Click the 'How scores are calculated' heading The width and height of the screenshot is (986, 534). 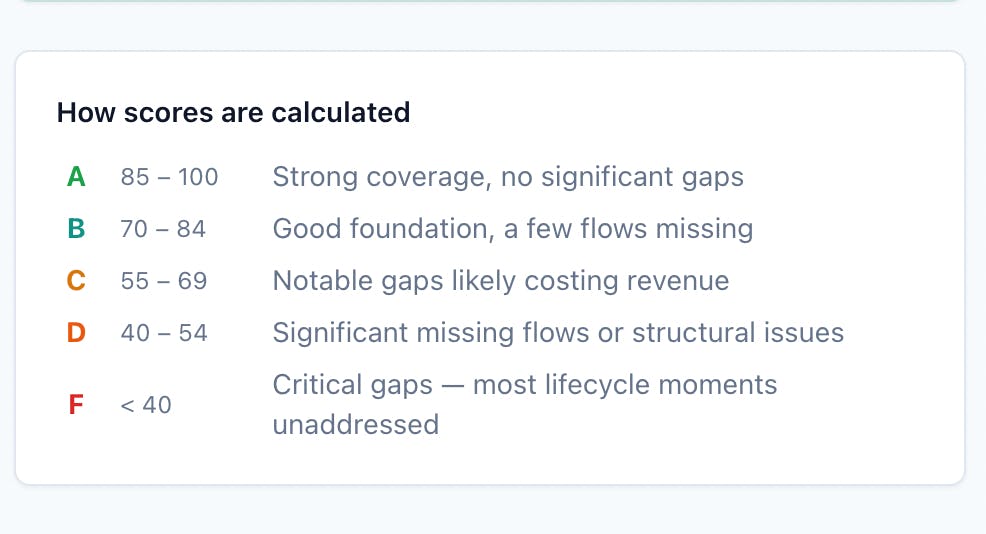click(233, 113)
